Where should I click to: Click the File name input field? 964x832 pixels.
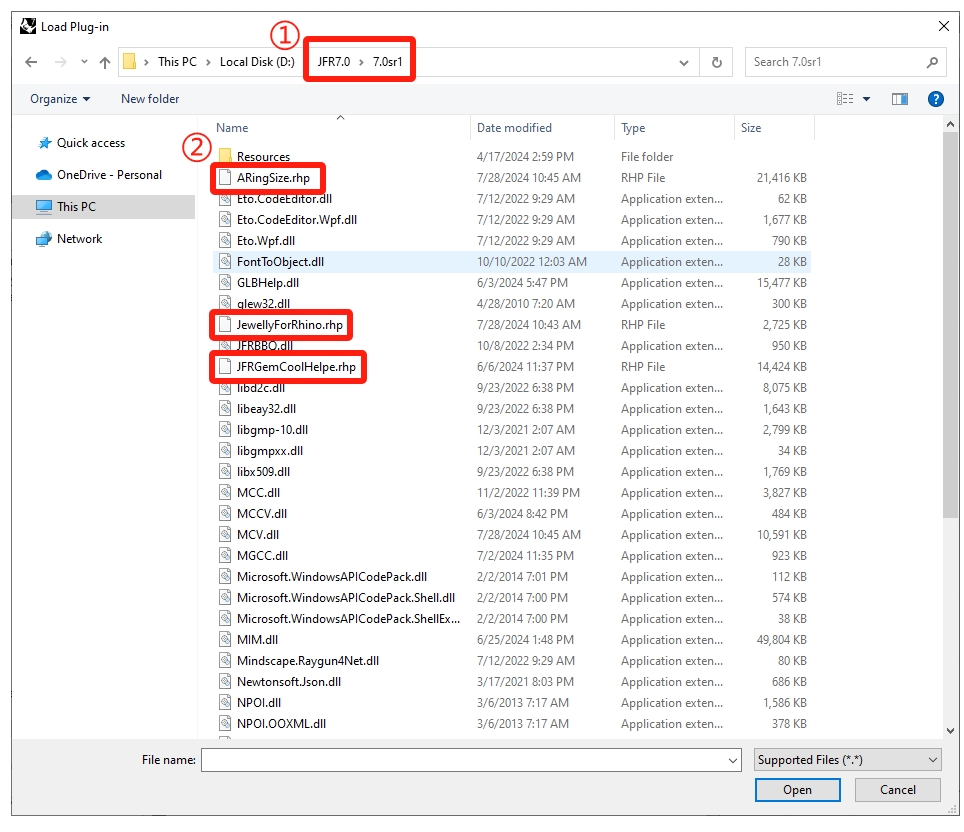(x=470, y=761)
